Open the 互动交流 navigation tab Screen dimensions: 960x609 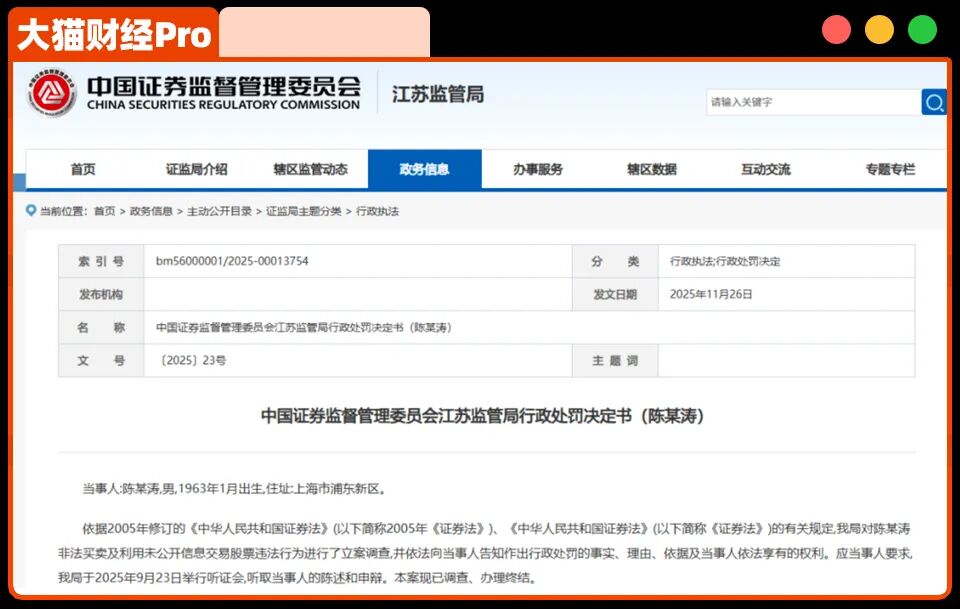click(x=765, y=169)
